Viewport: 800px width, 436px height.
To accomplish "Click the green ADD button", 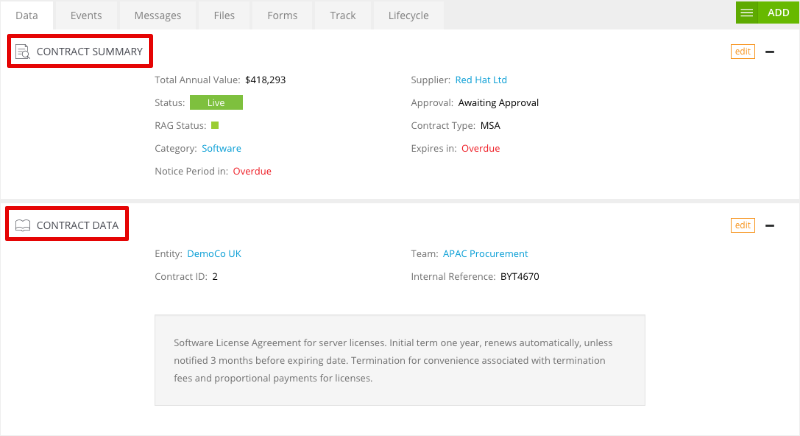I will (x=778, y=13).
